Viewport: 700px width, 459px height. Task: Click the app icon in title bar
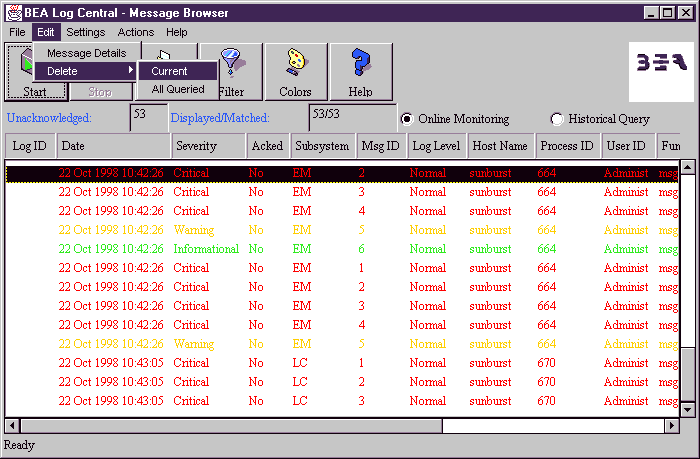click(13, 13)
